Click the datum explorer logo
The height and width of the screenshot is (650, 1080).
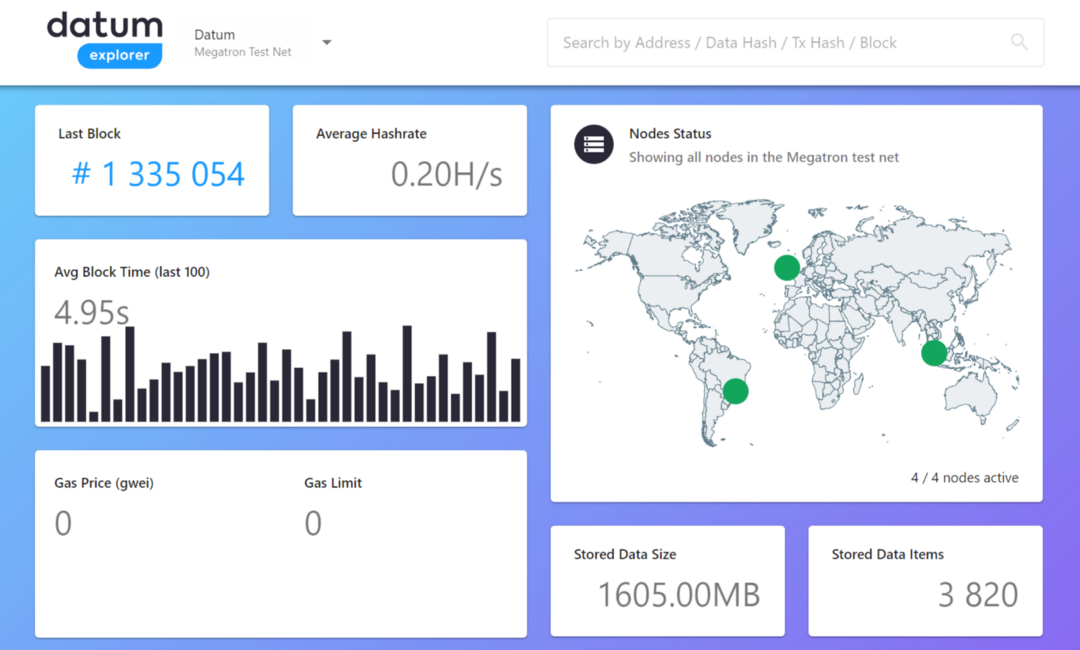click(x=105, y=40)
